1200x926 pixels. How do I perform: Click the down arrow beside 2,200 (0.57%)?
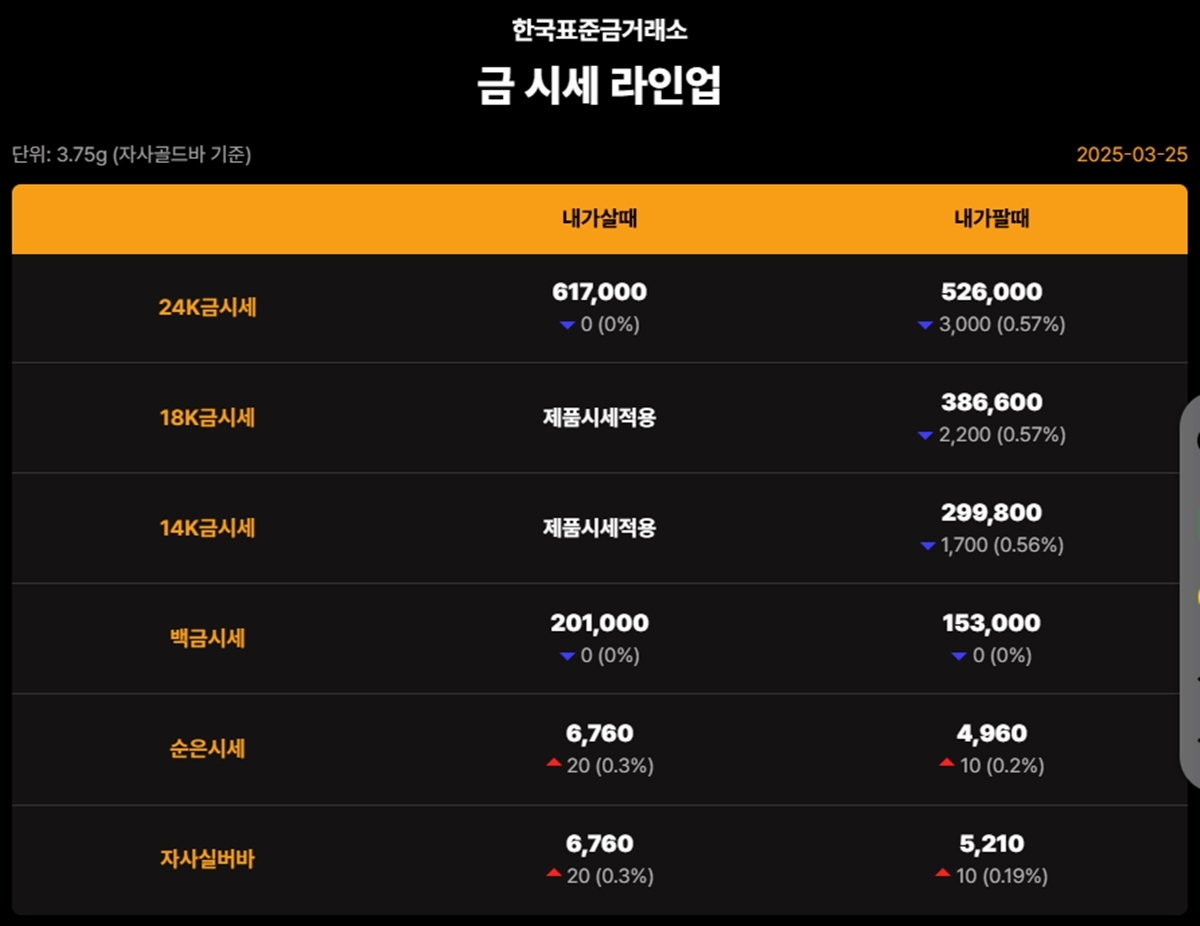click(x=925, y=436)
